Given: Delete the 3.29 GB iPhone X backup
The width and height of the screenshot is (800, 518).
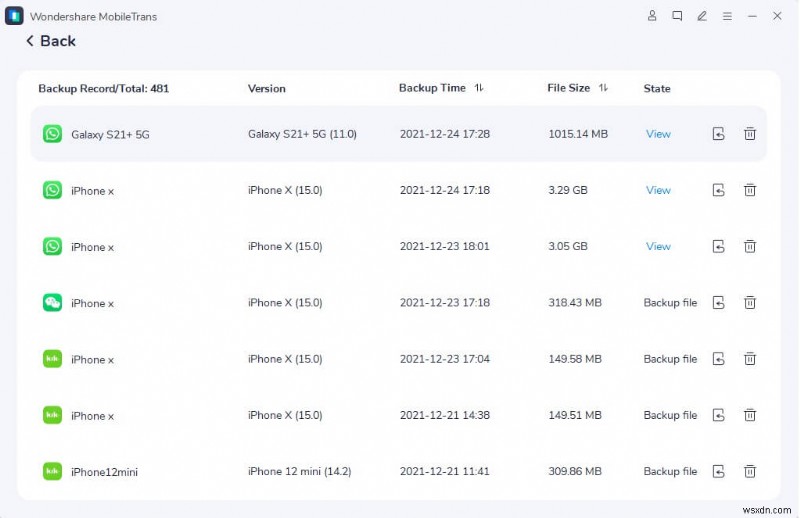Looking at the screenshot, I should (749, 190).
